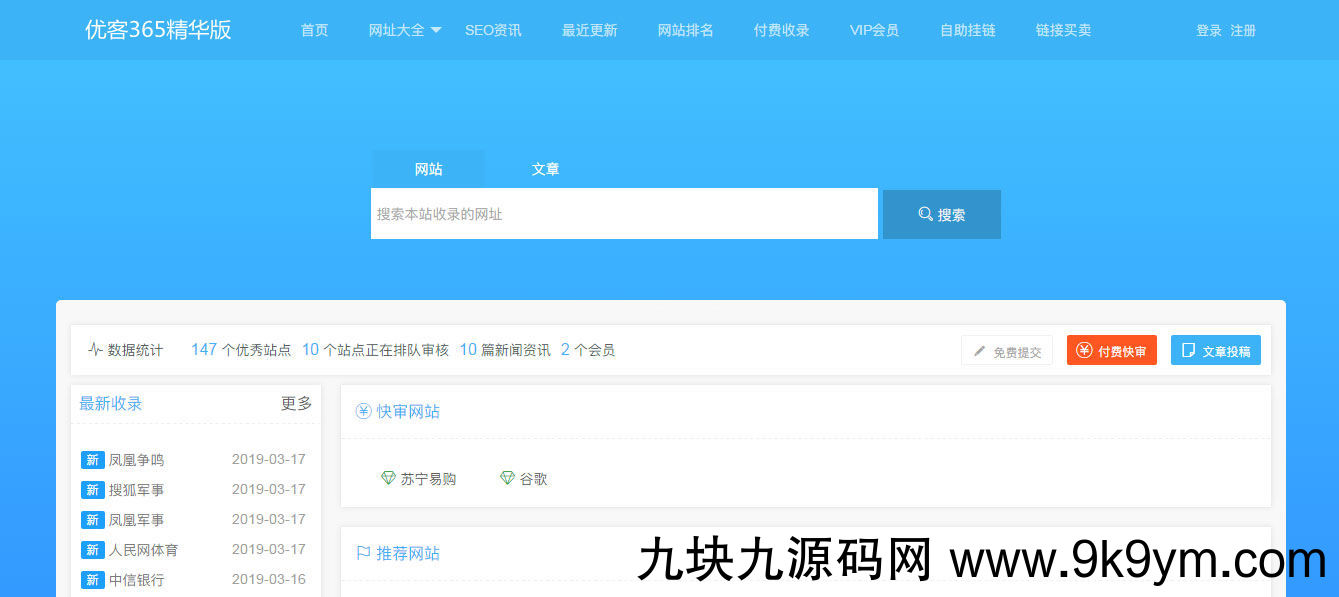This screenshot has width=1339, height=597.
Task: Open the 搜狐军事 site entry
Action: (x=136, y=490)
